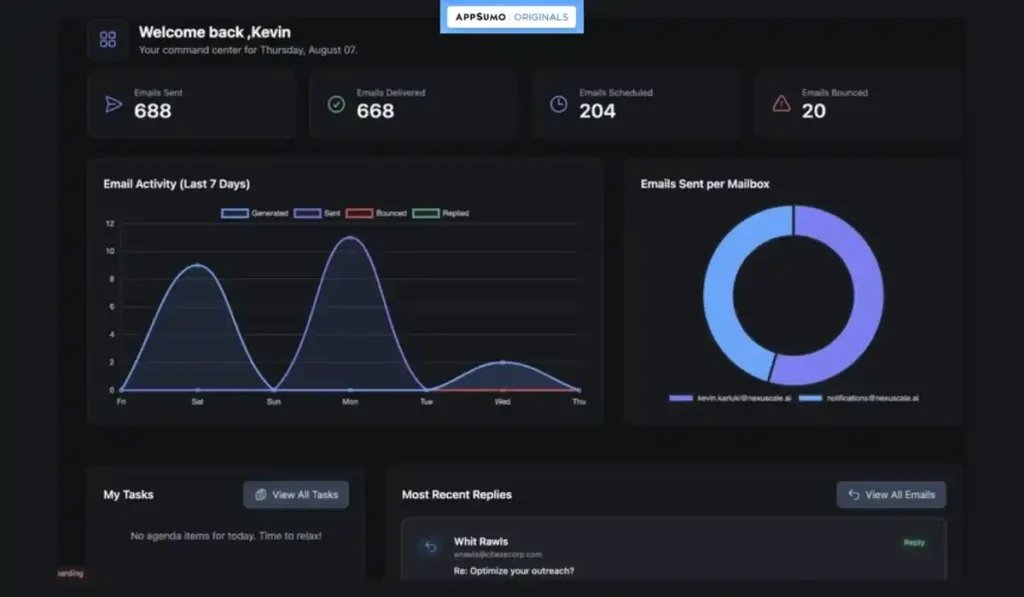Click the reply arrow icon beside Whit Rawls
Screen dimensions: 1024x597
pos(430,547)
